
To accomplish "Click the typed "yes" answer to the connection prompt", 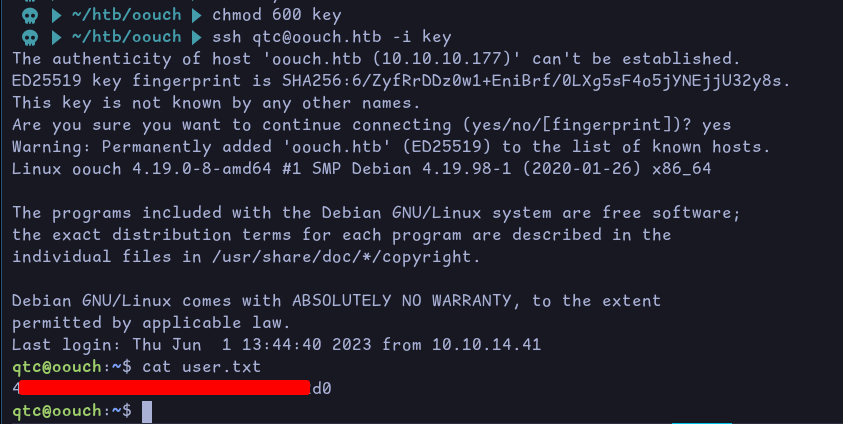I will click(x=717, y=125).
